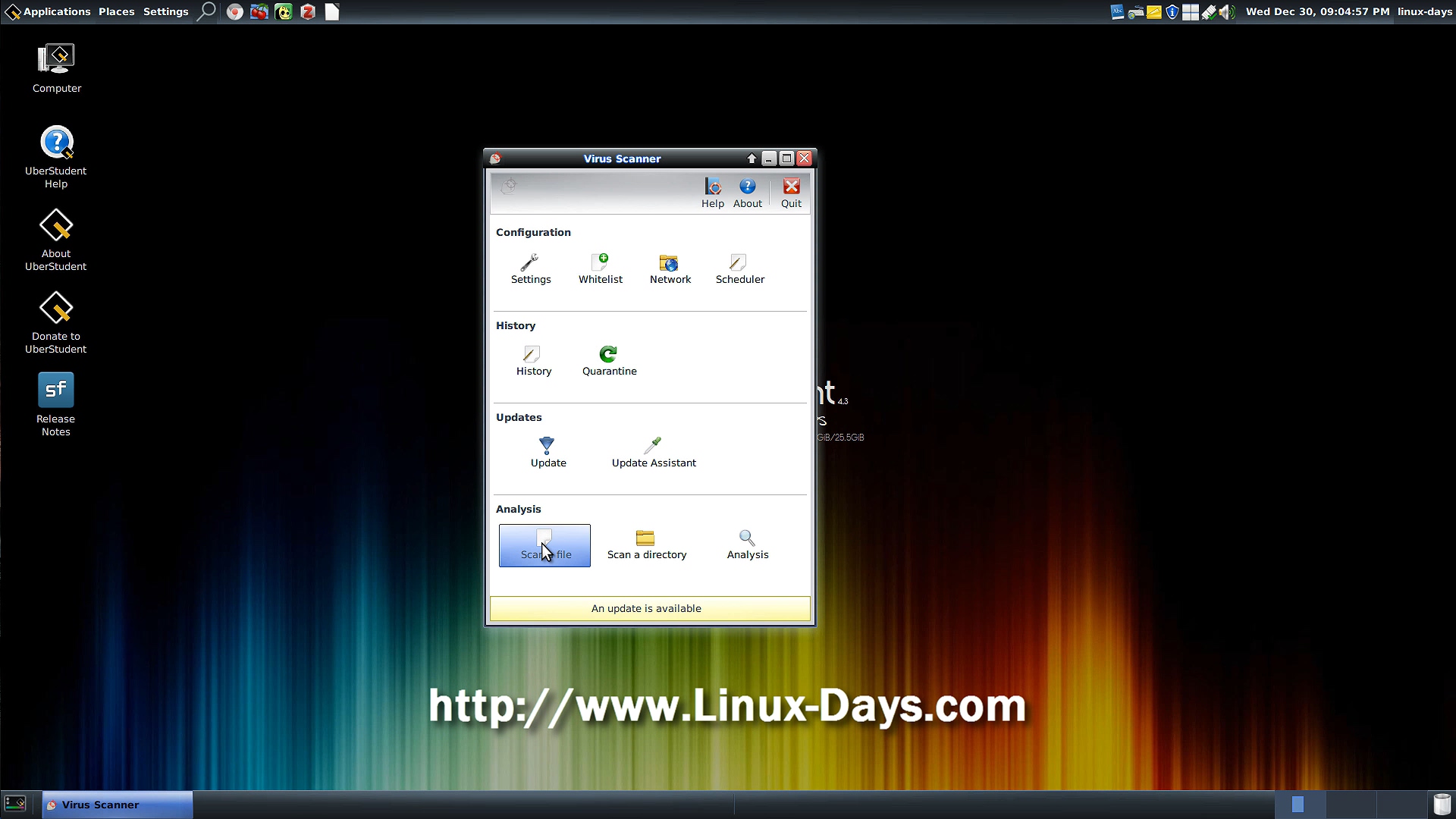This screenshot has width=1456, height=819.
Task: Launch the green smiley face panel application
Action: (284, 12)
